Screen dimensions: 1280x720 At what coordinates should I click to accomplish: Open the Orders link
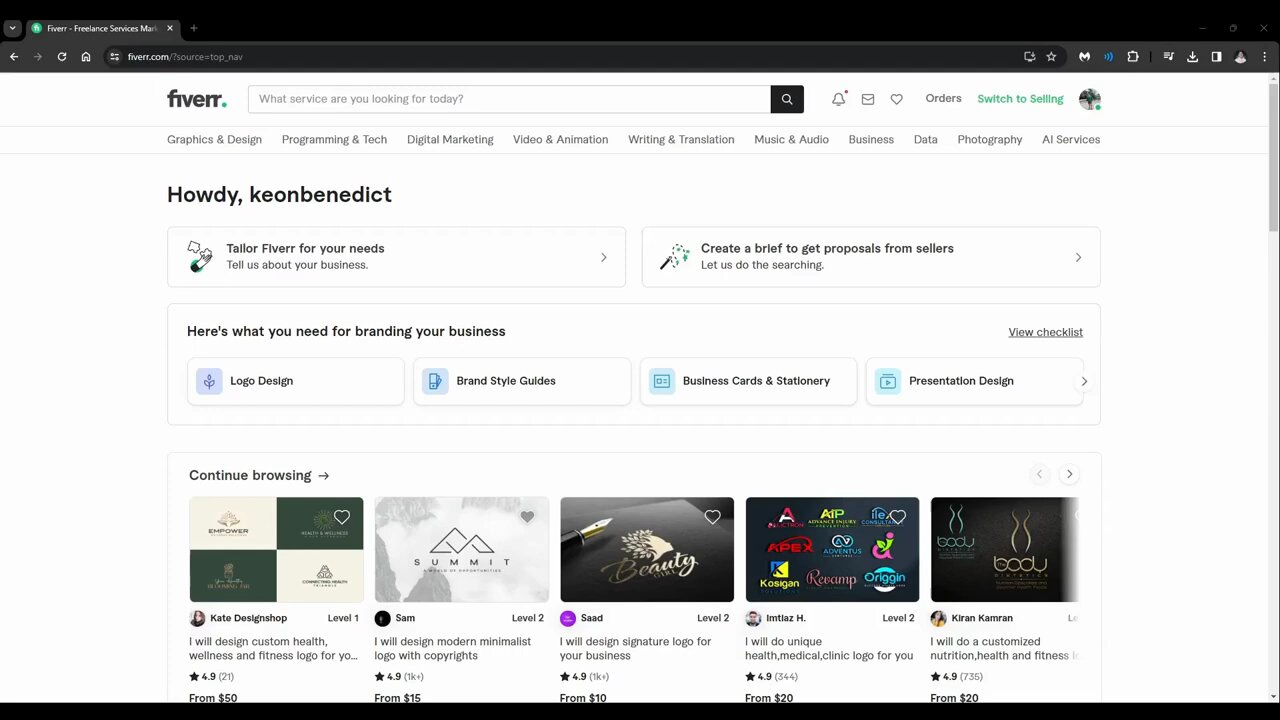tap(943, 98)
